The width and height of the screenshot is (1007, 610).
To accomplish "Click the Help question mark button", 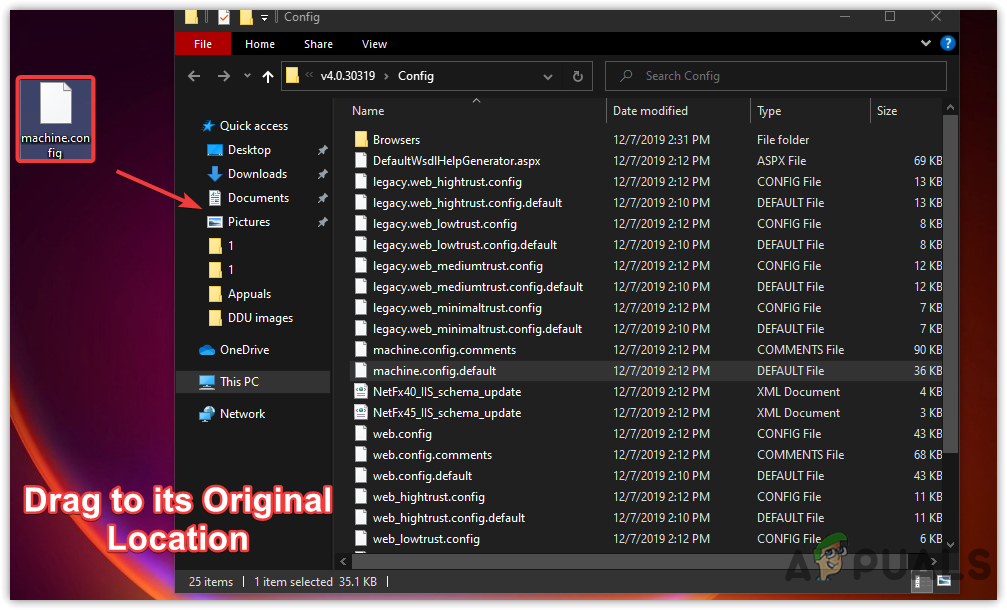I will point(947,43).
